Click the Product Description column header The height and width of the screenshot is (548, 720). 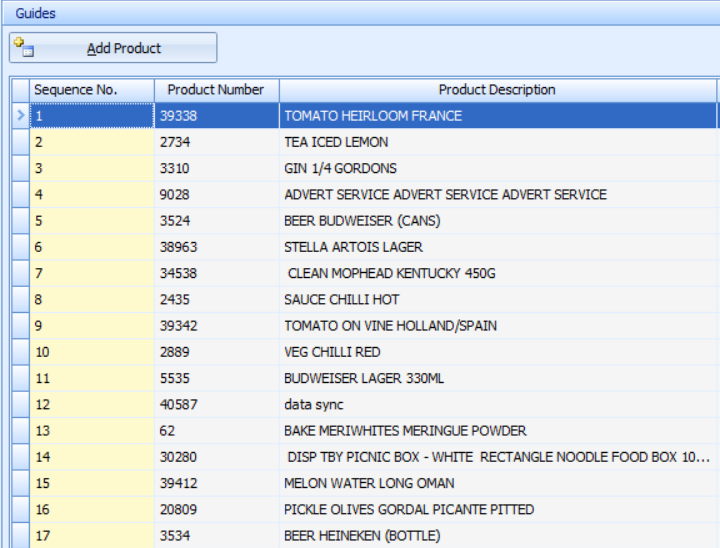(x=497, y=90)
